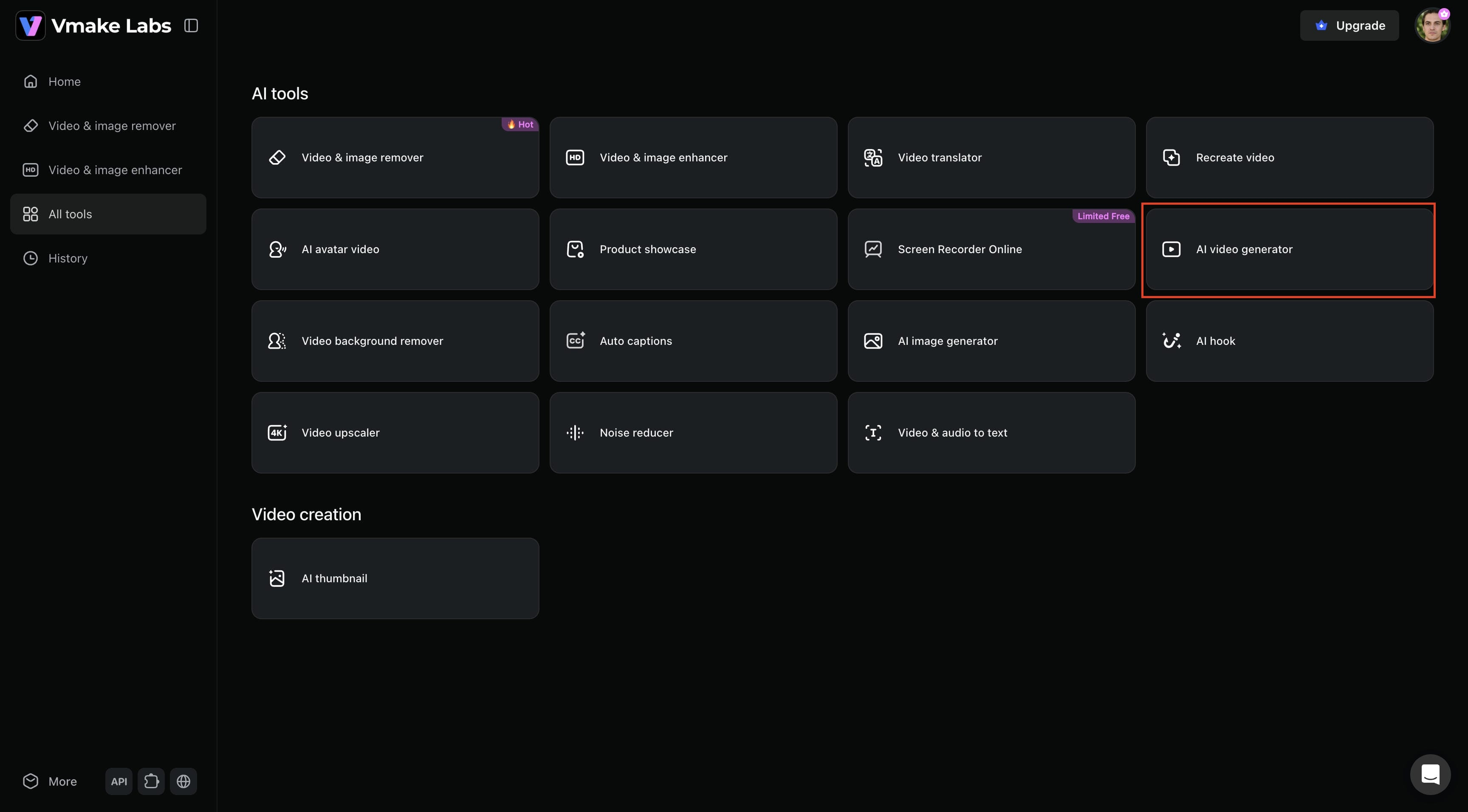This screenshot has width=1468, height=812.
Task: Select the Video upscaler label
Action: tap(340, 432)
